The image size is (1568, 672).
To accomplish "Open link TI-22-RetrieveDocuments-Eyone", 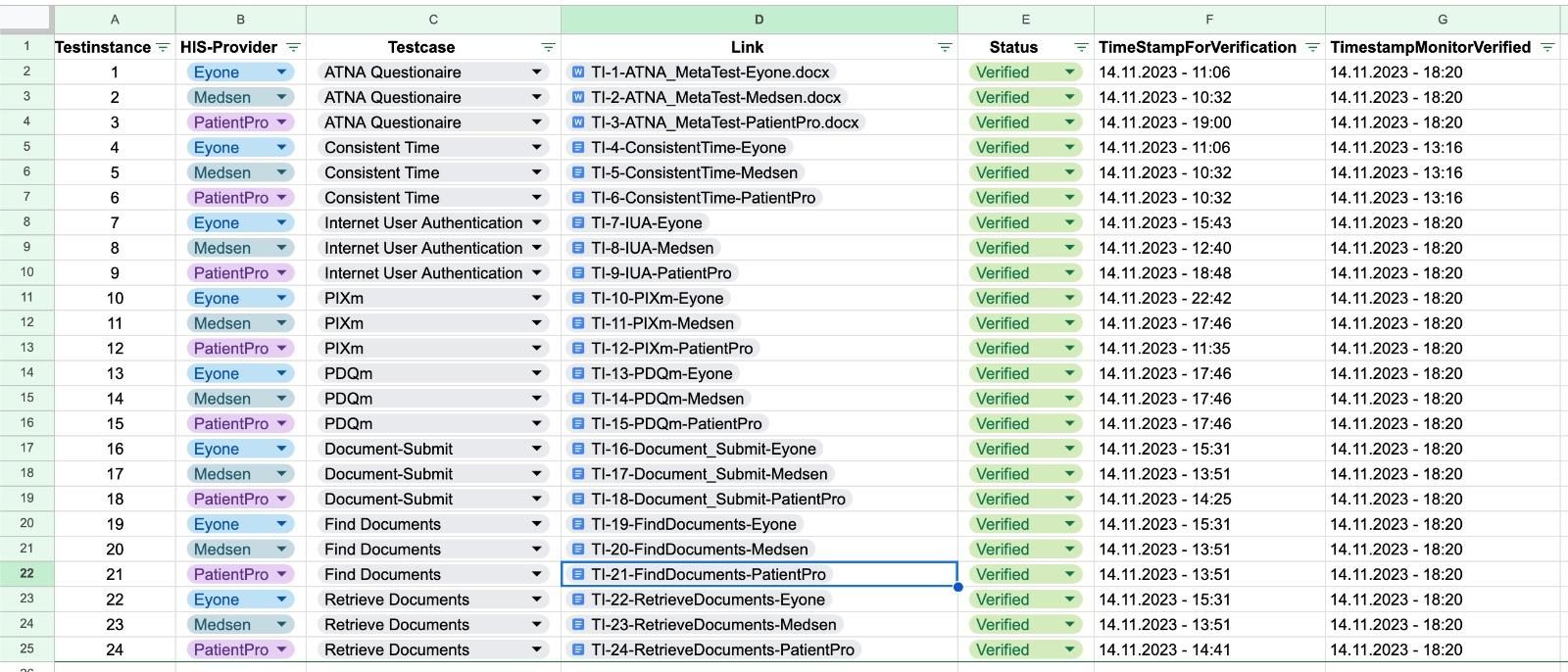I will click(708, 600).
